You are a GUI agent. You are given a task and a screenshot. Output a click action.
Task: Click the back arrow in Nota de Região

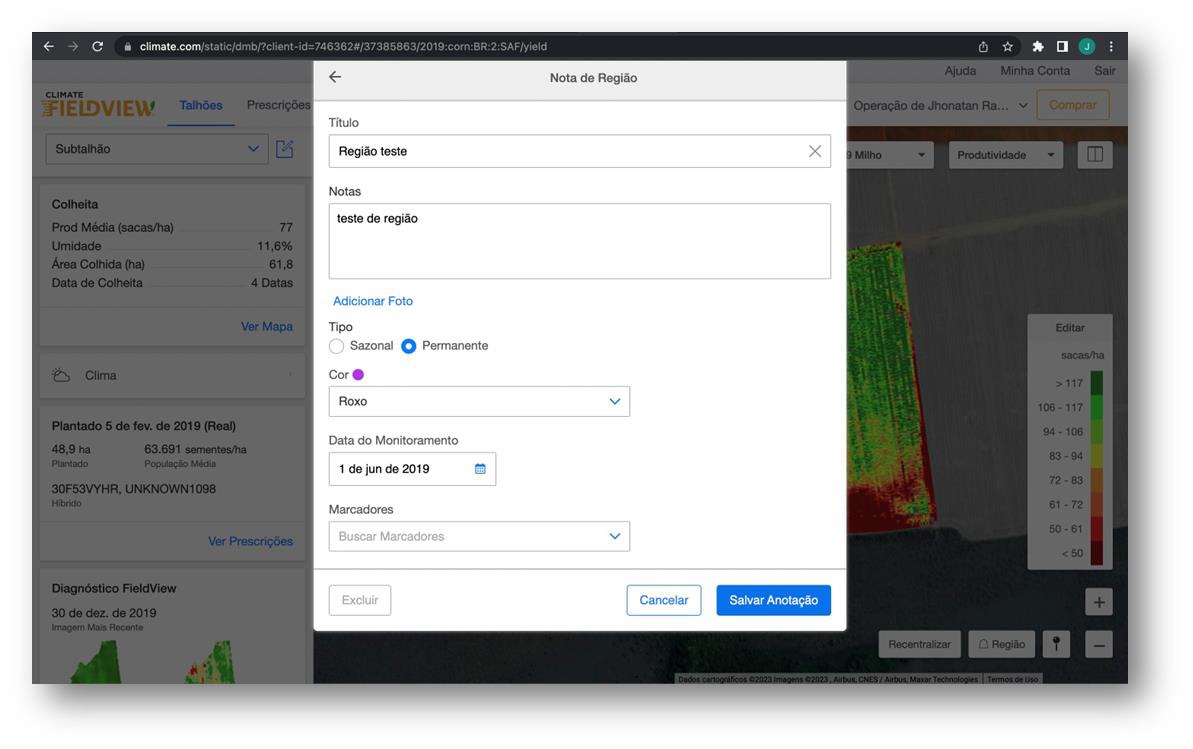pos(335,78)
